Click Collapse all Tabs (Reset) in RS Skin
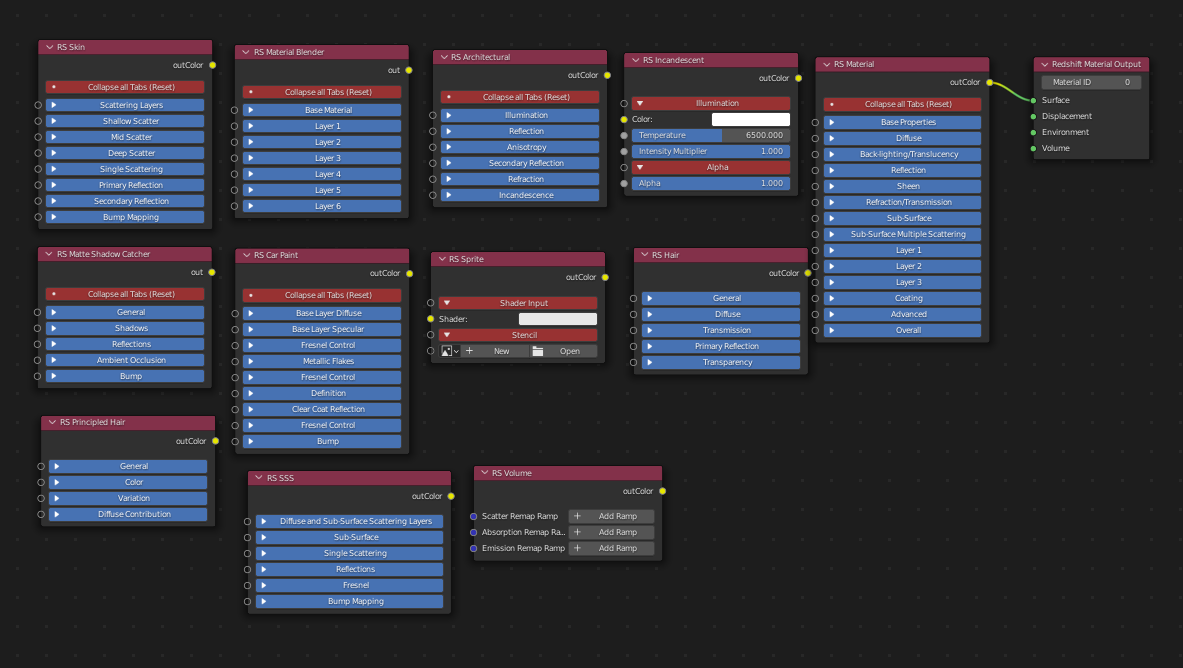This screenshot has height=668, width=1183. (x=125, y=88)
